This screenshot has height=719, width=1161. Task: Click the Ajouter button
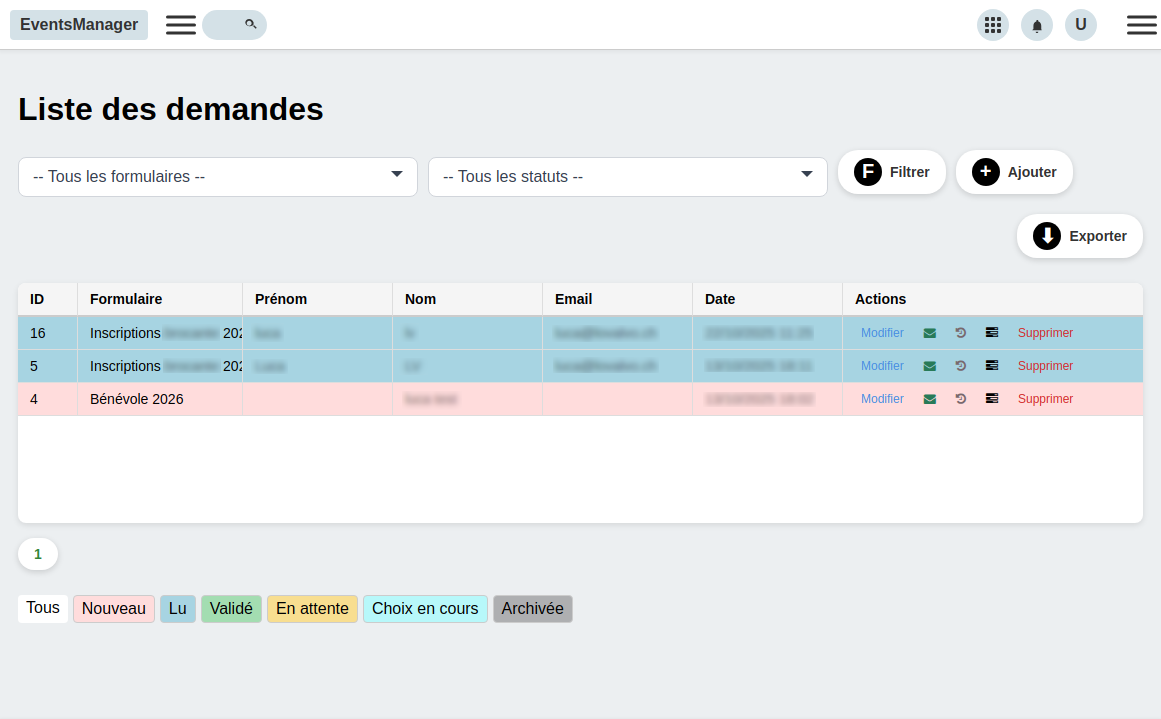[x=1014, y=172]
